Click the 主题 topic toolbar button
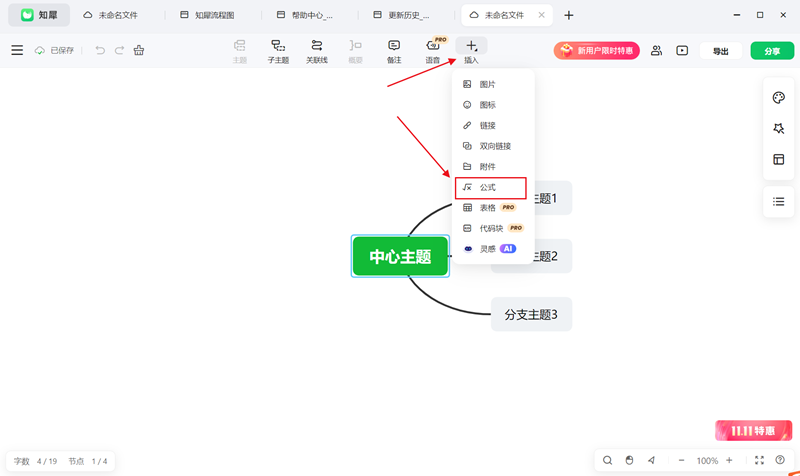This screenshot has width=800, height=476. click(239, 52)
